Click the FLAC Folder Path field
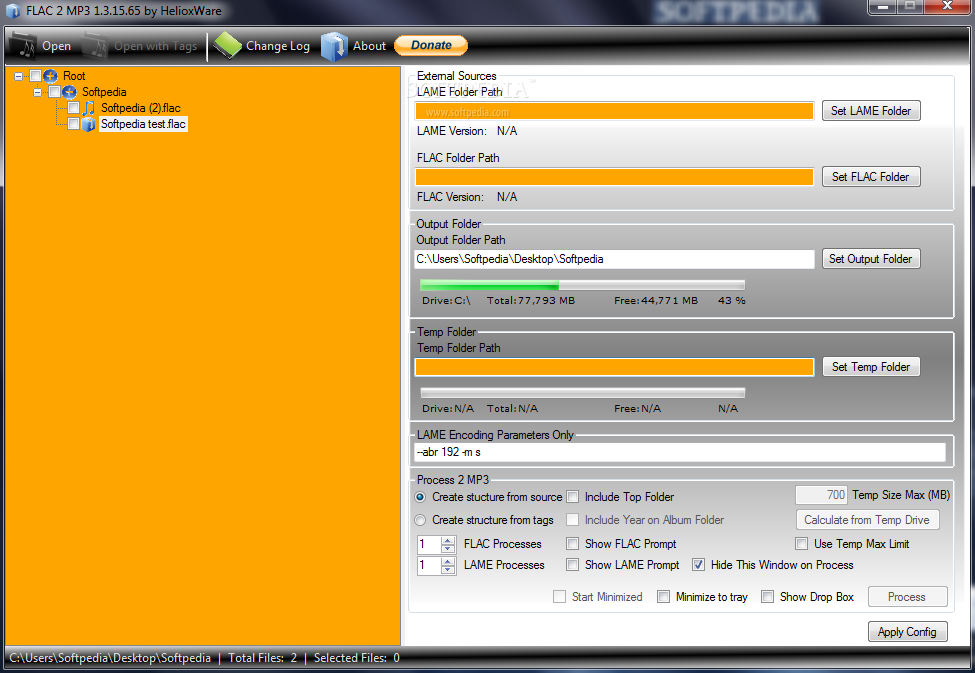This screenshot has height=673, width=975. [x=614, y=177]
